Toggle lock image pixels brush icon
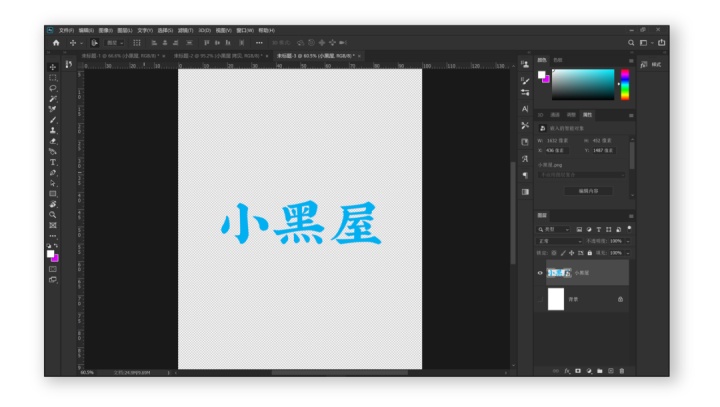720x407 pixels. coord(563,253)
